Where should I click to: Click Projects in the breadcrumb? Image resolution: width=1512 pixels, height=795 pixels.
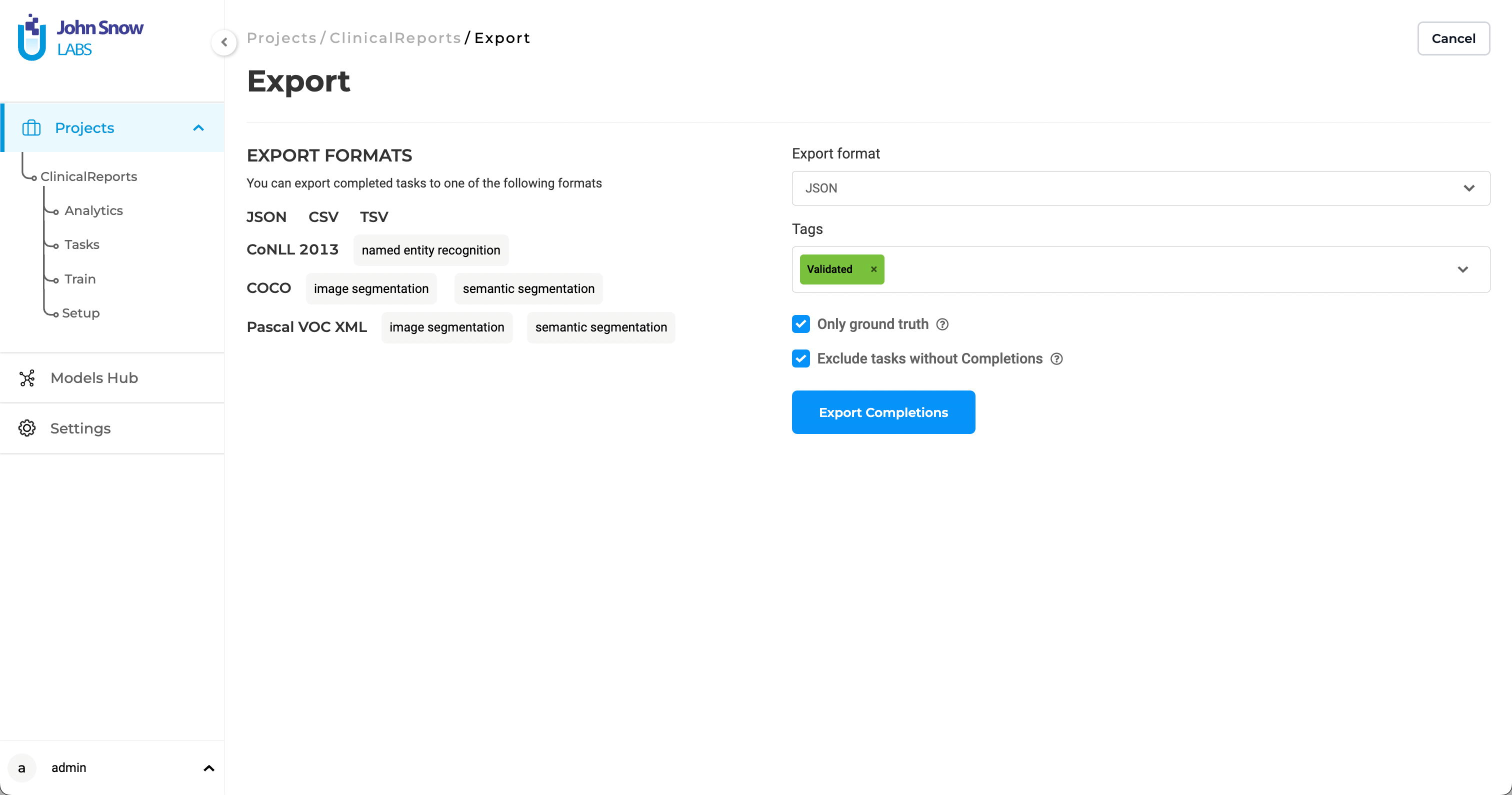(x=281, y=38)
